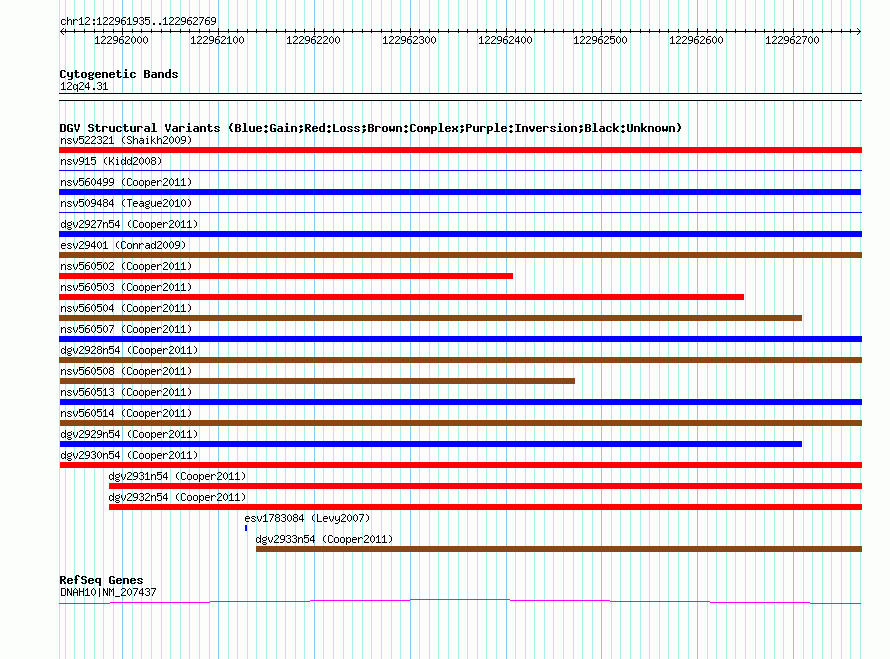Click the nsv522321 (Shaikh2009) variant label
This screenshot has height=659, width=890.
[126, 140]
